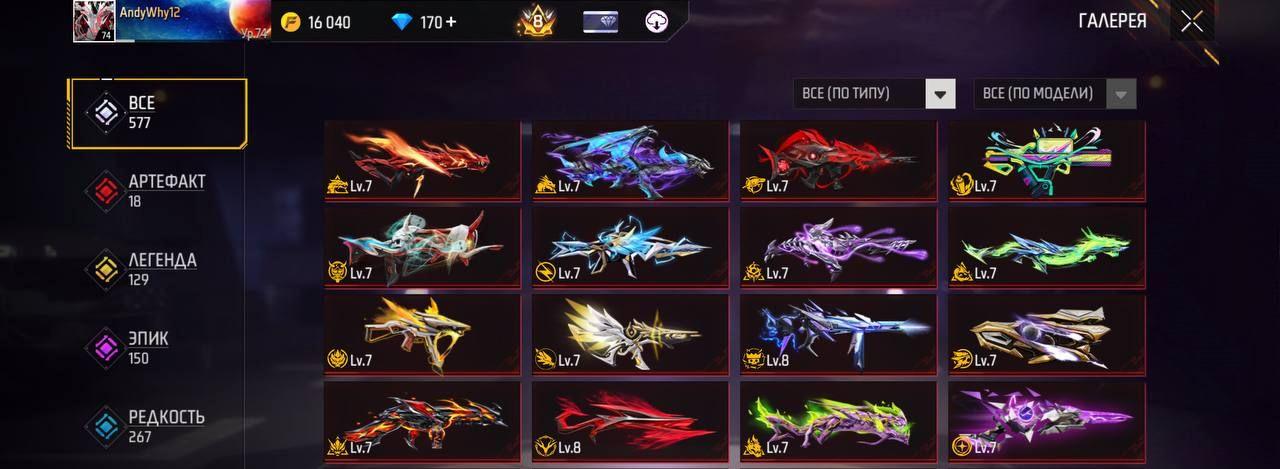
Task: Expand the ВСЕ (ПО МОДЕЛИ) dropdown
Action: click(1055, 94)
